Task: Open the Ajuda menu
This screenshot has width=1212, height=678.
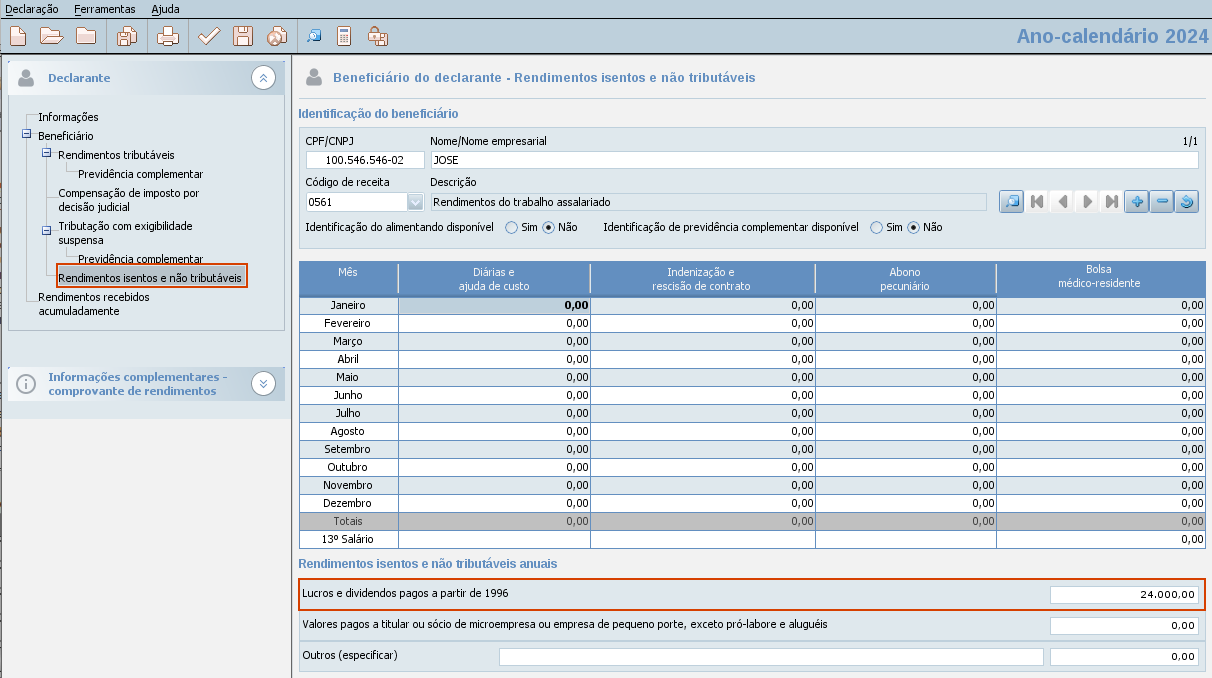Action: pyautogui.click(x=166, y=9)
